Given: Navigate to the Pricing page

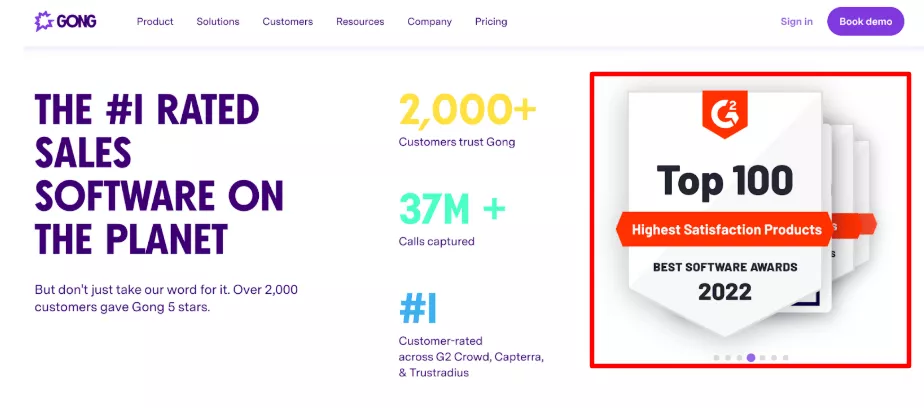Looking at the screenshot, I should click(491, 21).
